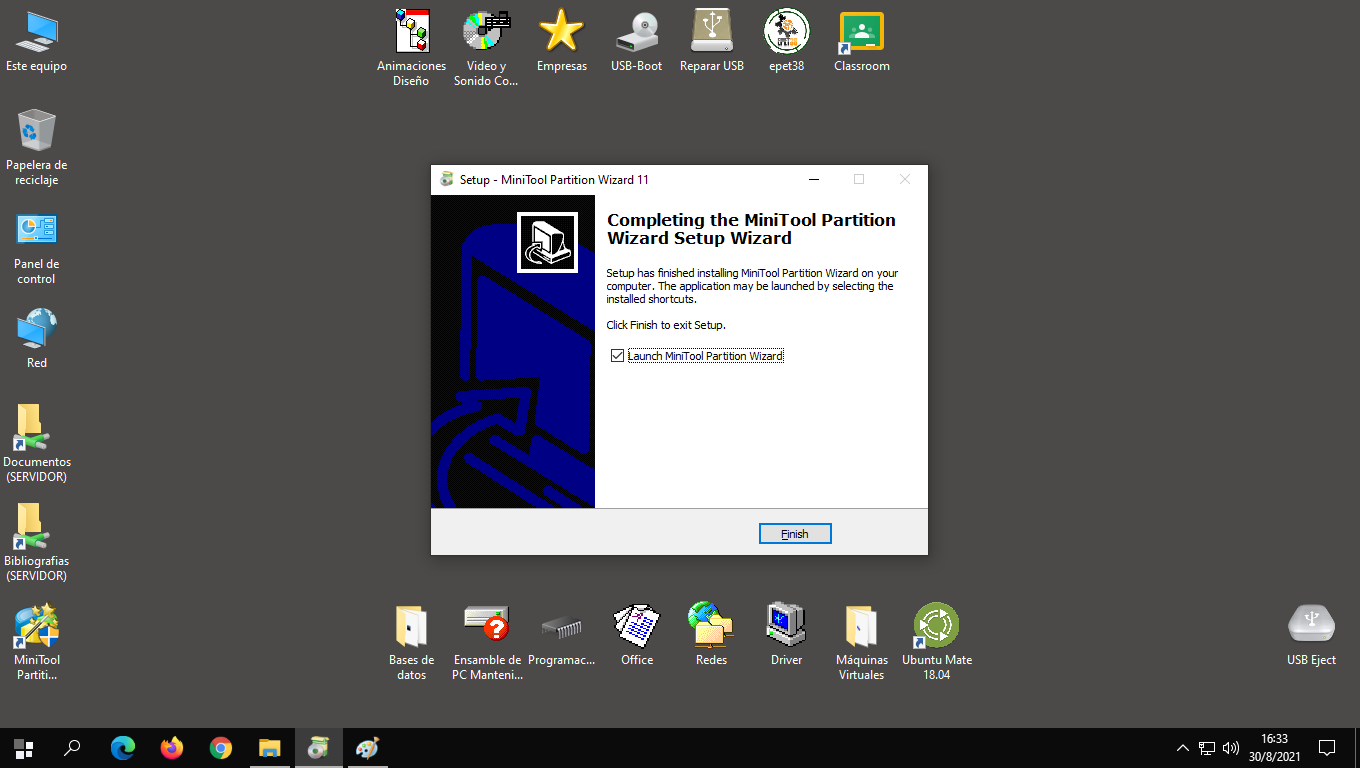The width and height of the screenshot is (1360, 768).
Task: Select the Red network icon
Action: point(37,339)
